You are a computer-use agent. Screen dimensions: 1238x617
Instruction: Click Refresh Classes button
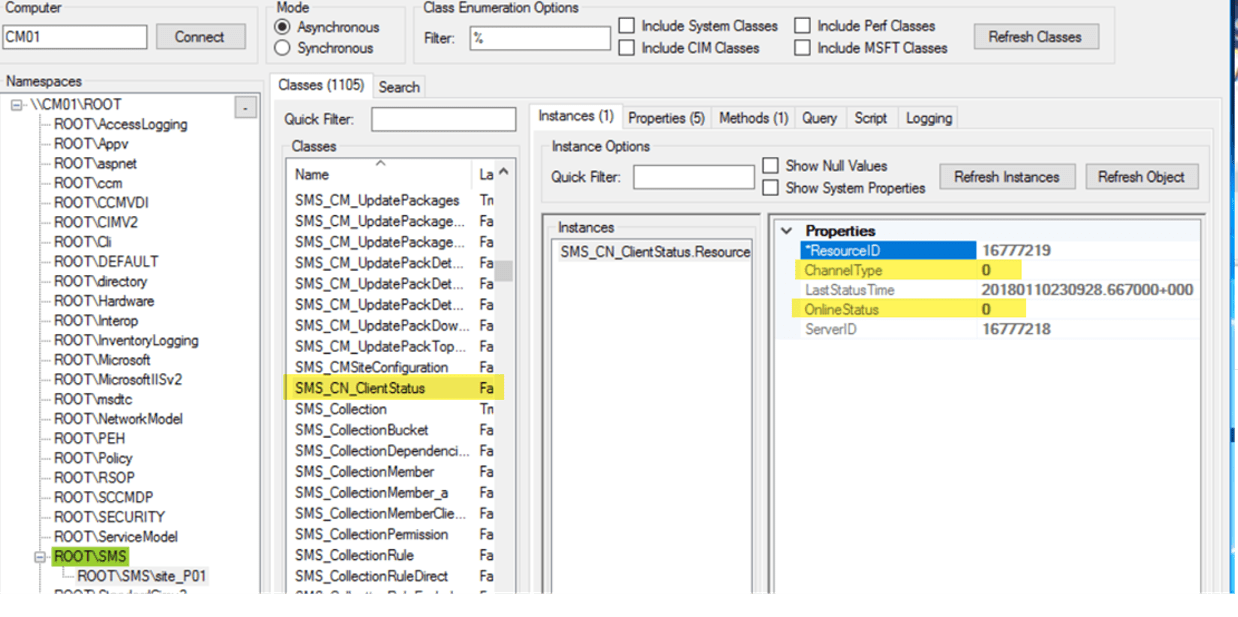1035,37
